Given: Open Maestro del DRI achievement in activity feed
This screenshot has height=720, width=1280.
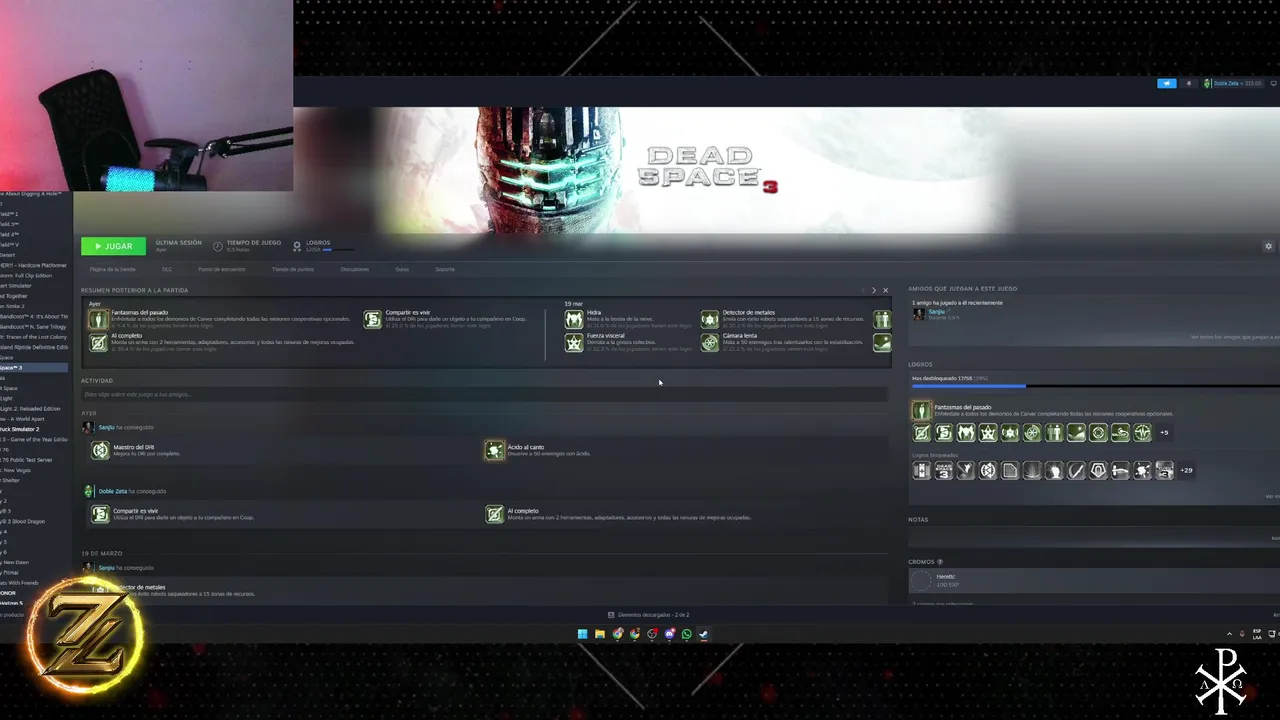Looking at the screenshot, I should click(100, 451).
